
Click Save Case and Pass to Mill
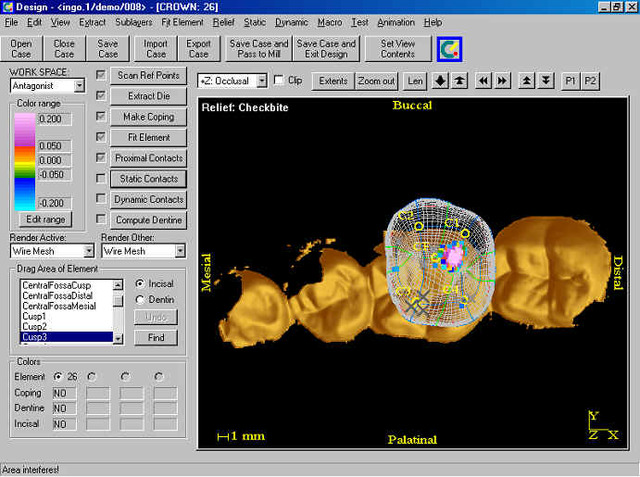point(259,49)
